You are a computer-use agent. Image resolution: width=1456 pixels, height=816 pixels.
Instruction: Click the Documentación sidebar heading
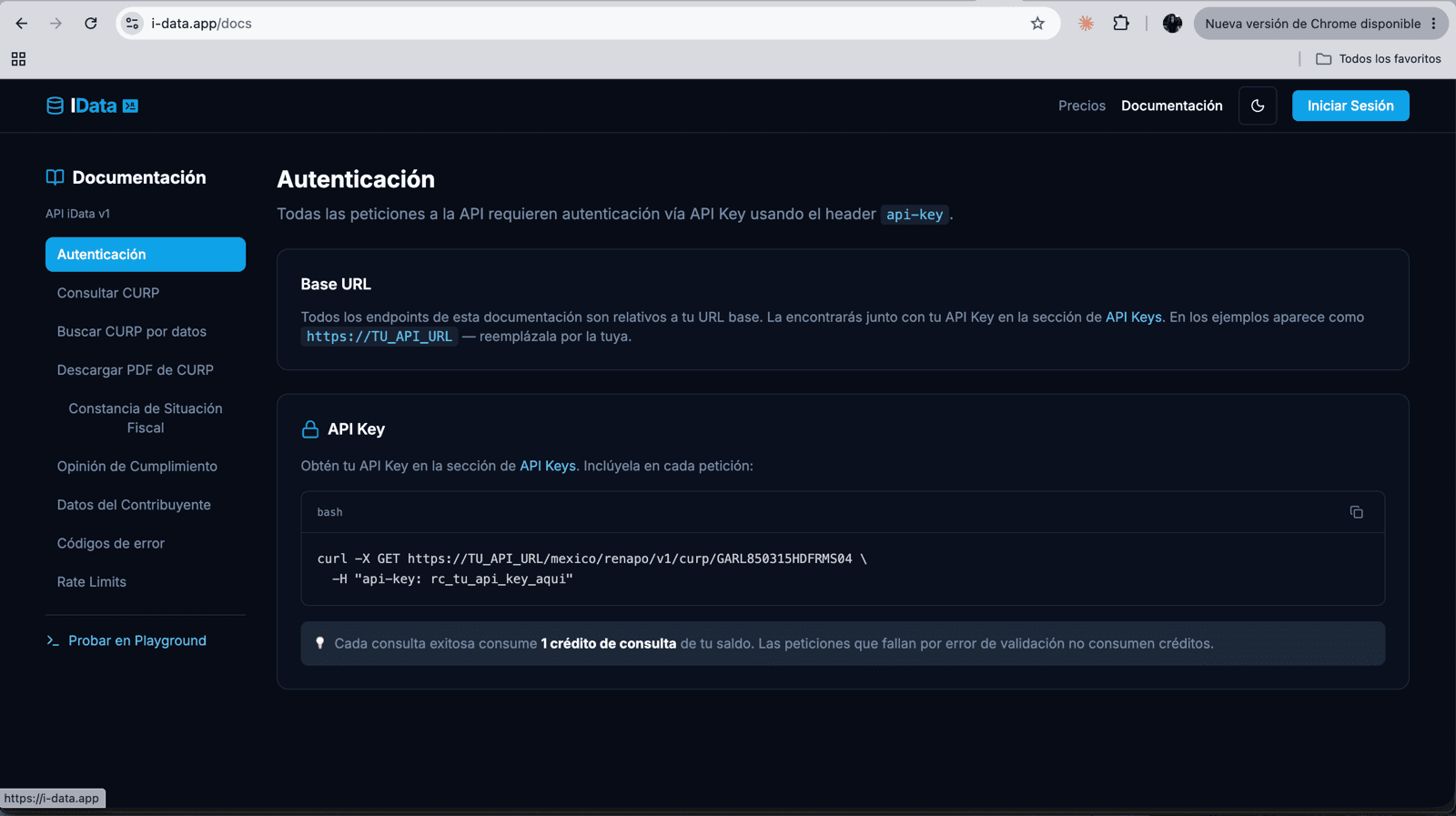pyautogui.click(x=126, y=177)
